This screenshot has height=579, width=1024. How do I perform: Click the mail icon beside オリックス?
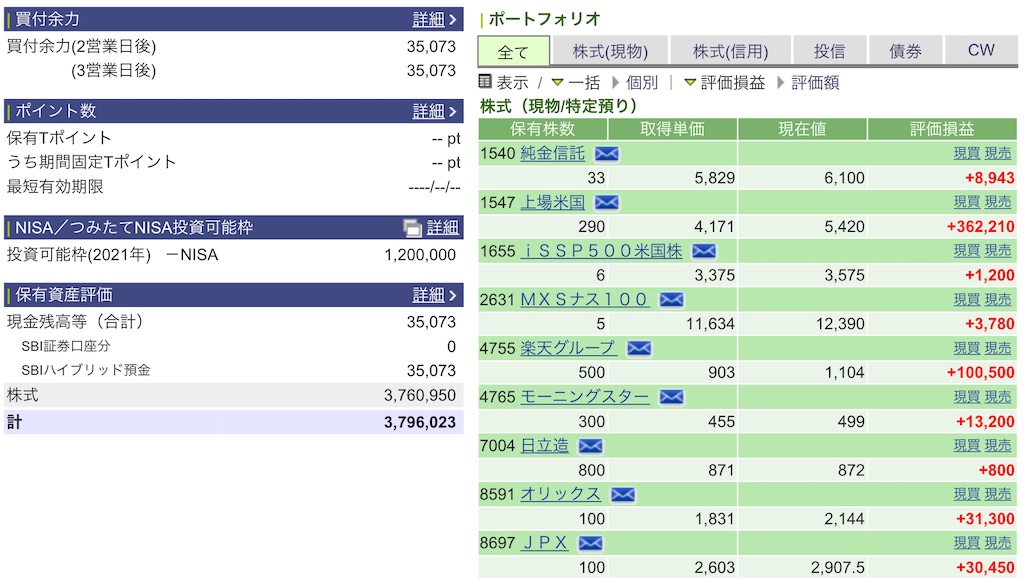[622, 494]
